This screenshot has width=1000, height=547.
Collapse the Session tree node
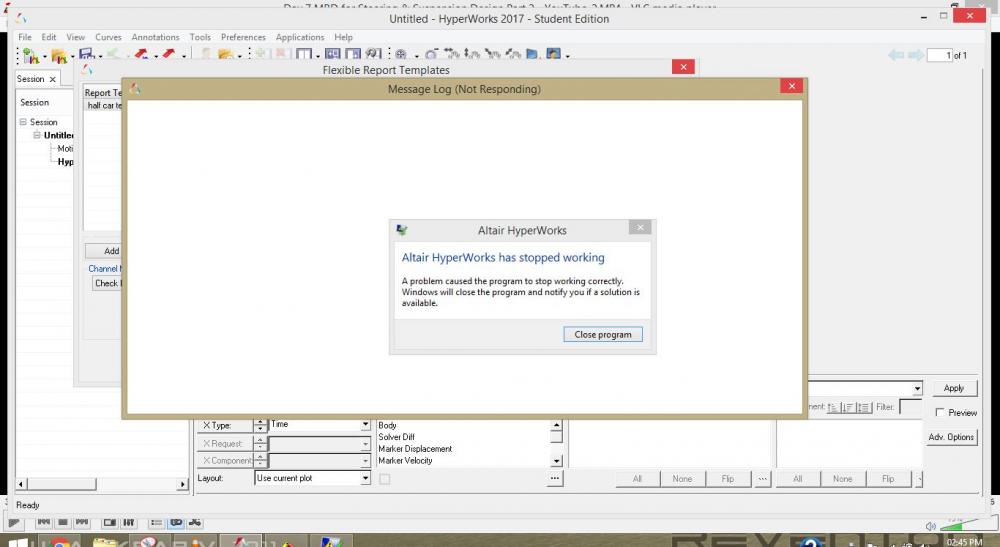click(23, 122)
